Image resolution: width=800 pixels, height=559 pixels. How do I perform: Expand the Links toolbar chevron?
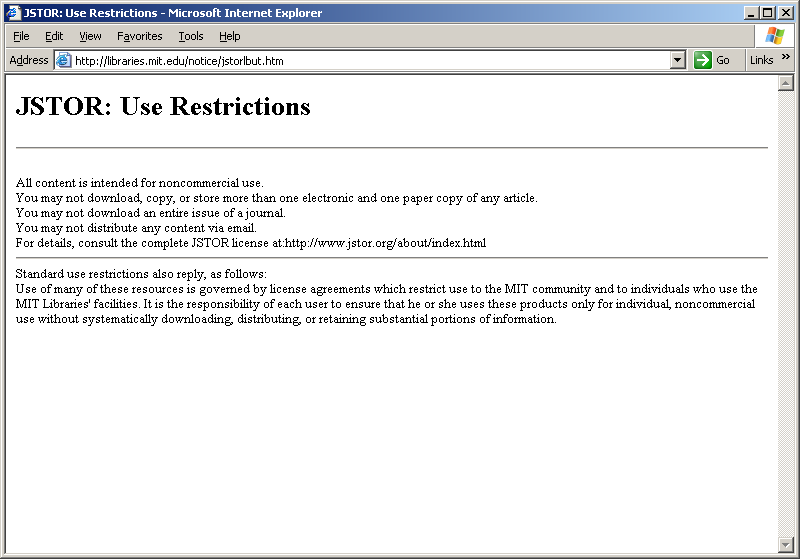point(786,58)
